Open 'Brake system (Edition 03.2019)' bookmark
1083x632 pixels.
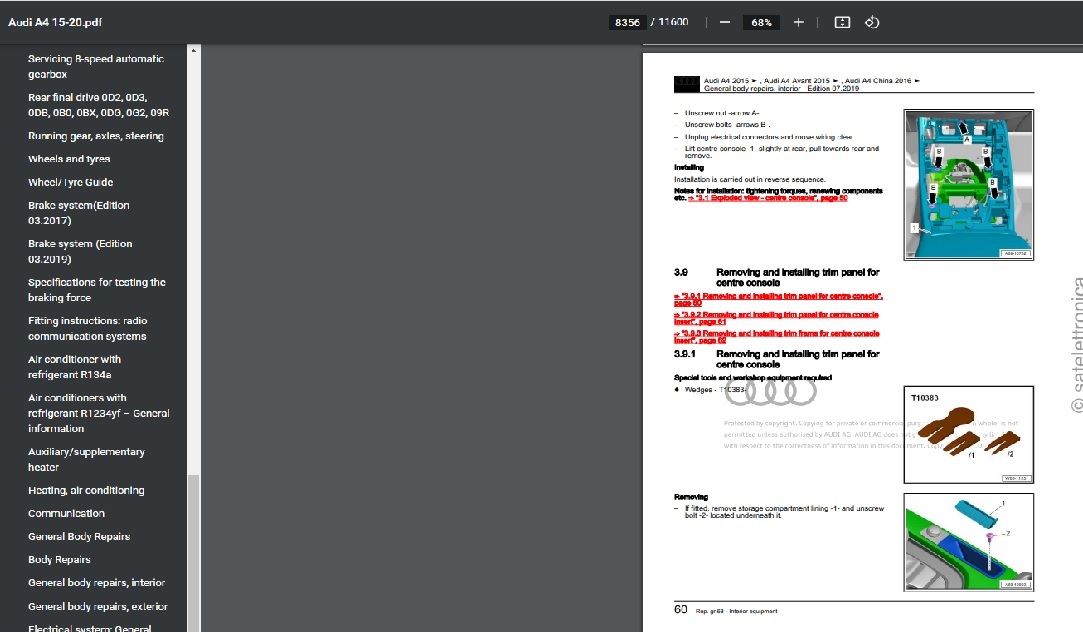[80, 251]
